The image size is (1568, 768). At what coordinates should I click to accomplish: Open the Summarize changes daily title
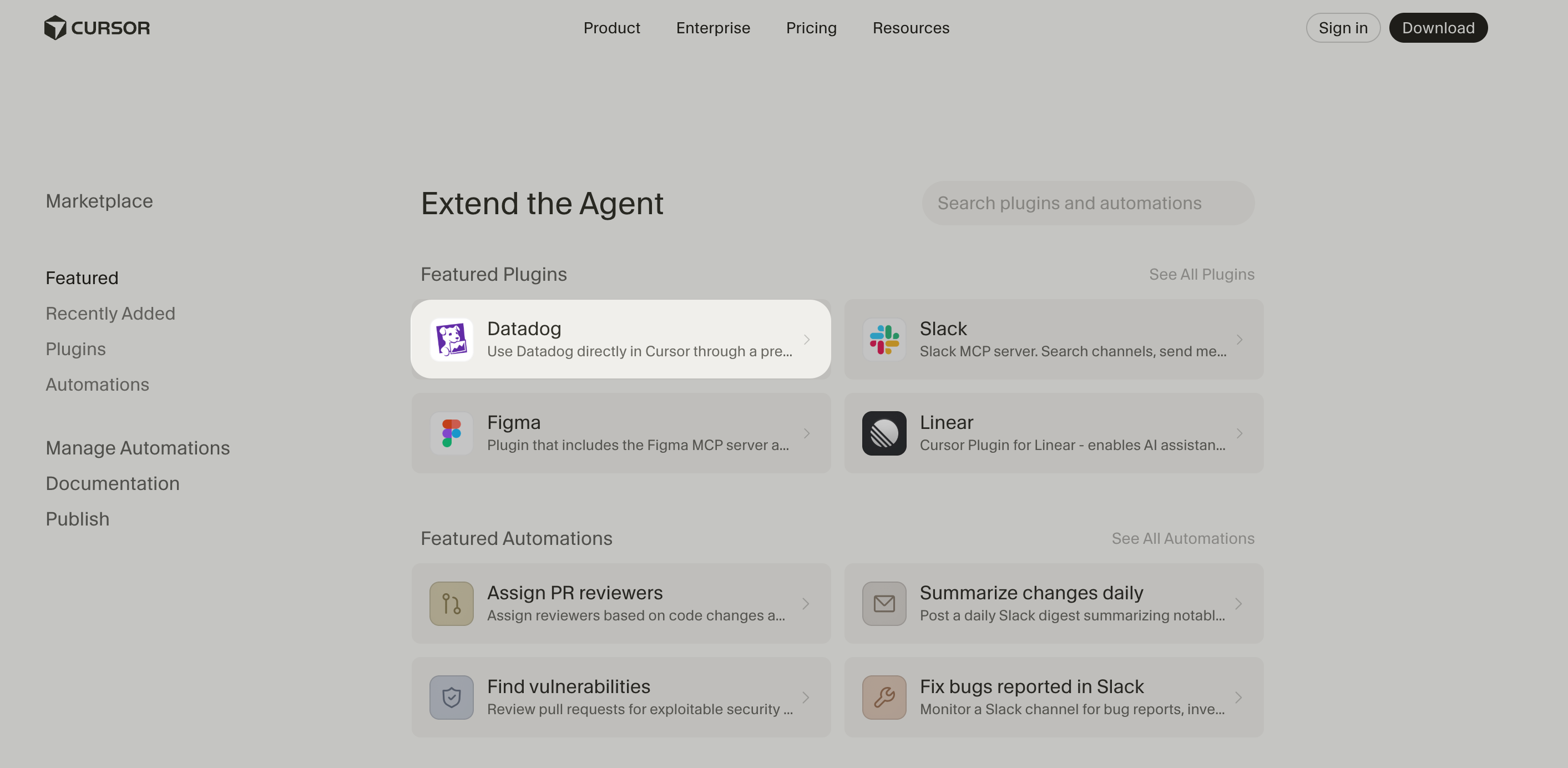pos(1031,593)
